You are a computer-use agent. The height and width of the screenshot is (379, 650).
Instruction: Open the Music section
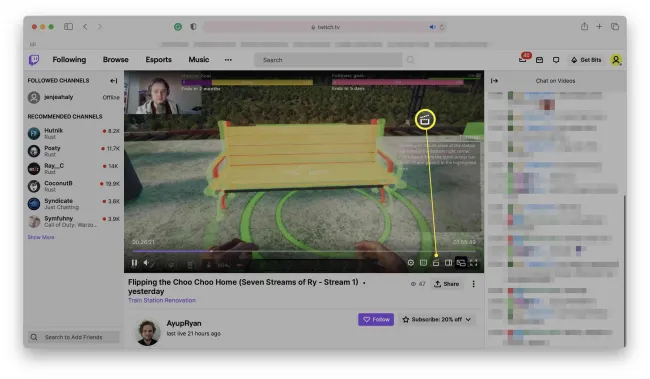(199, 60)
